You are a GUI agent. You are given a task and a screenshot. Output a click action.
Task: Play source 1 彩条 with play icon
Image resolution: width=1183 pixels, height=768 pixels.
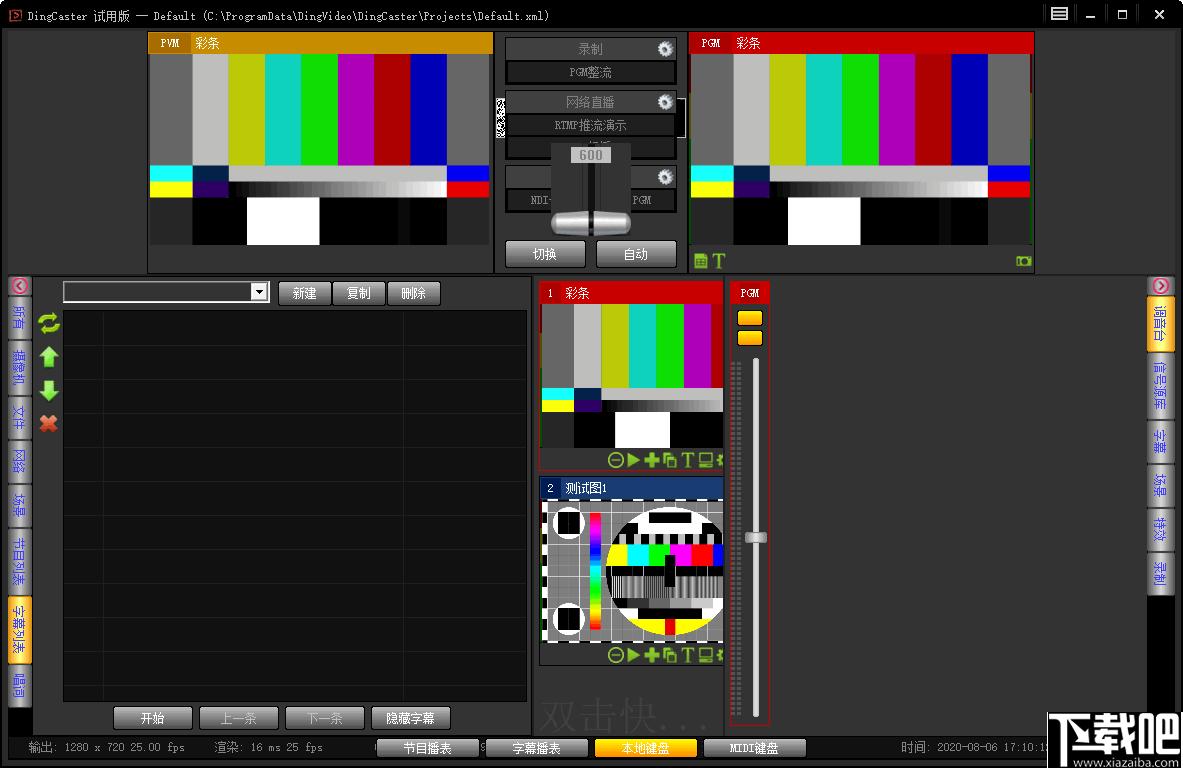click(634, 459)
